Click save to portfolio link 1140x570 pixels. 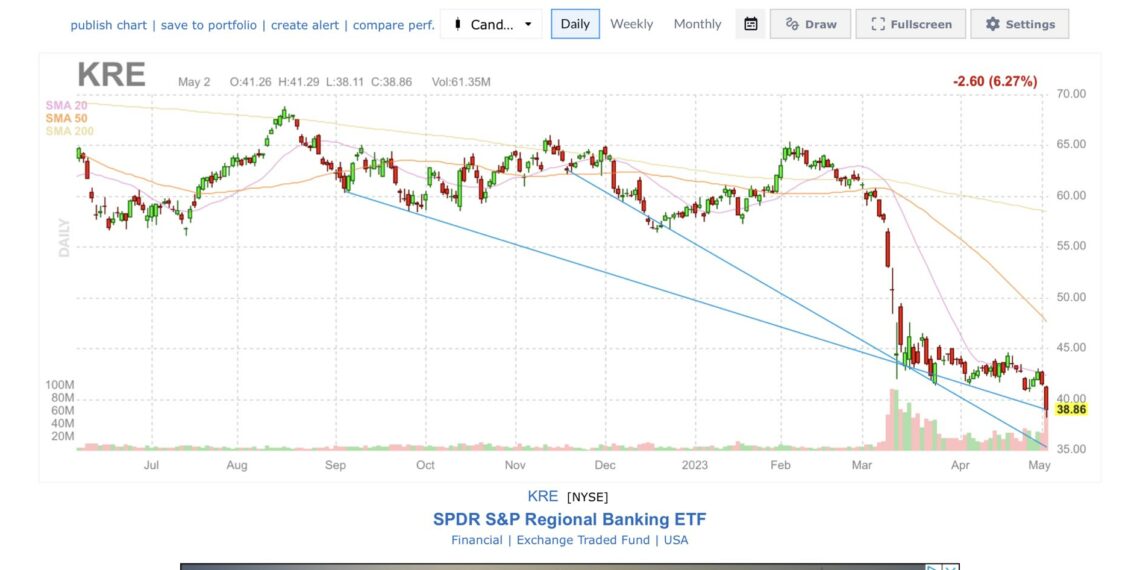209,25
